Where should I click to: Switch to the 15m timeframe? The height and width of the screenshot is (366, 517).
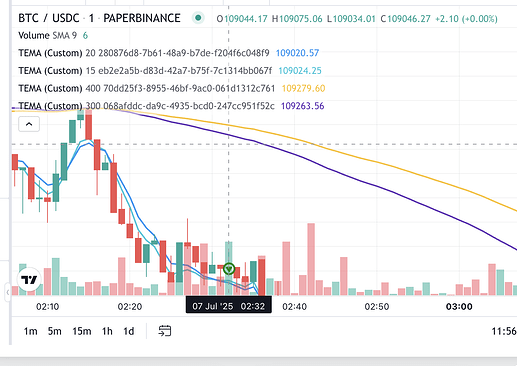pos(82,331)
